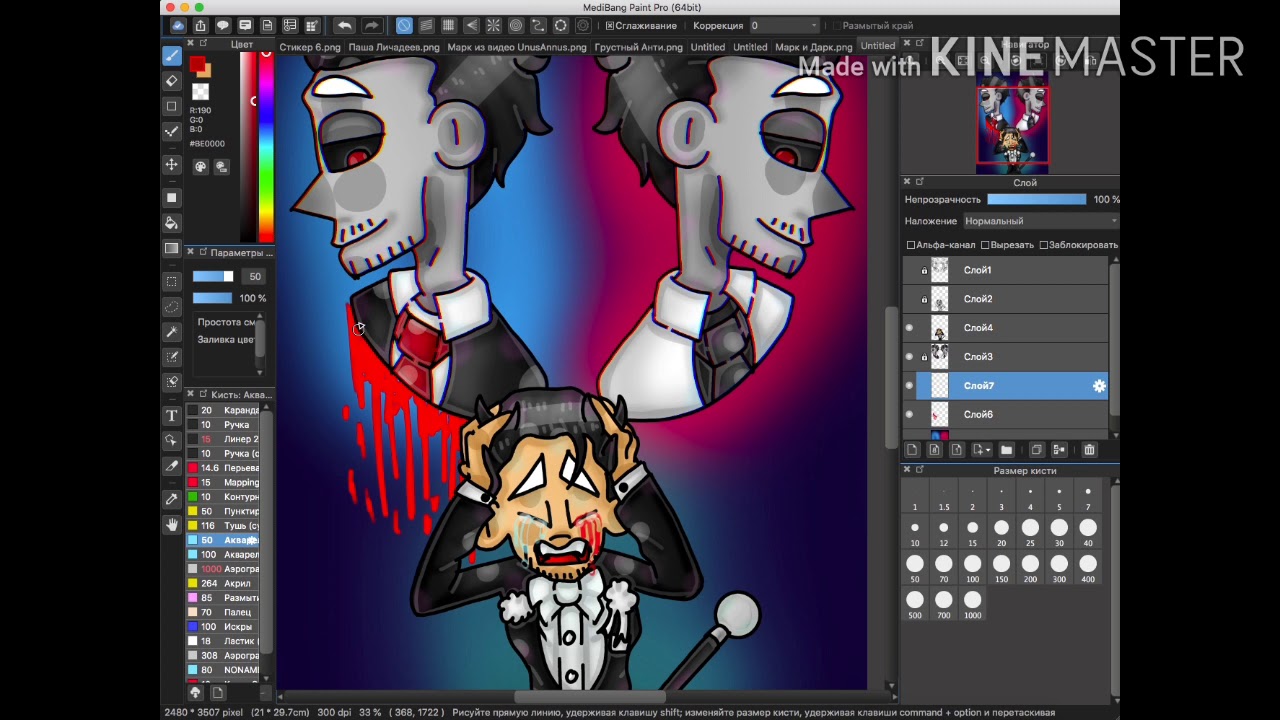Select the Text tool
The image size is (1280, 720).
point(172,415)
